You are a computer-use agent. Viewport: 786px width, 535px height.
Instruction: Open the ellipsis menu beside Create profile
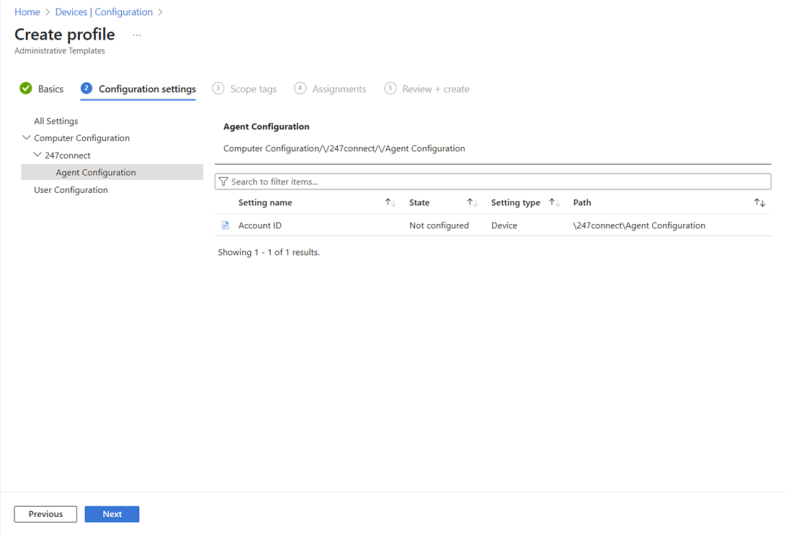137,35
